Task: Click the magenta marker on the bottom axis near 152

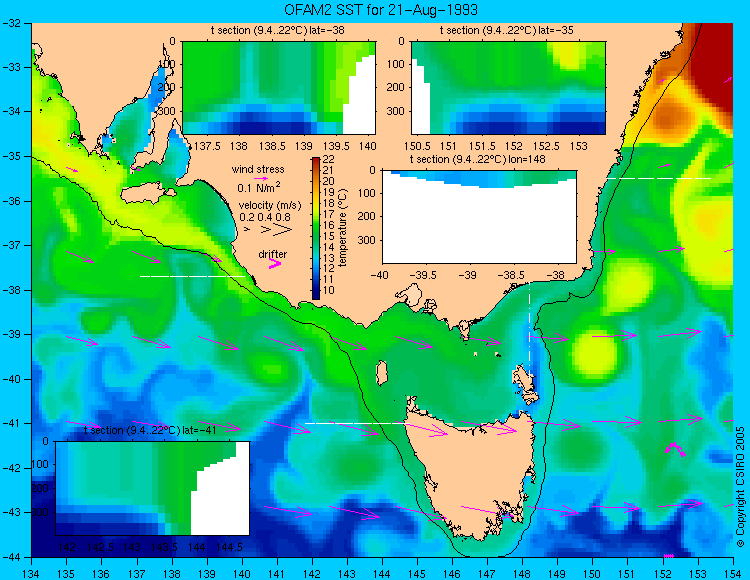Action: coord(669,556)
